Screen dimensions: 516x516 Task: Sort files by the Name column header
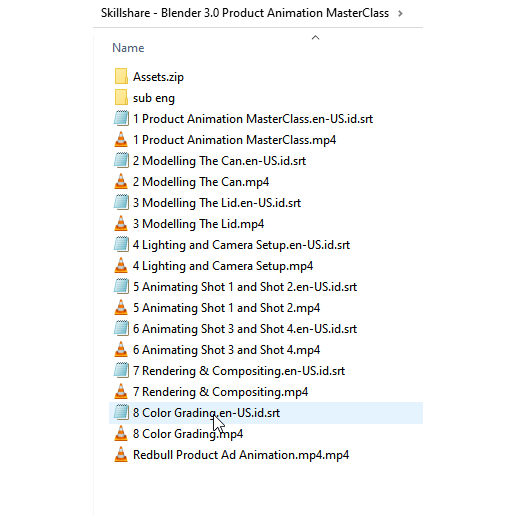tap(128, 48)
